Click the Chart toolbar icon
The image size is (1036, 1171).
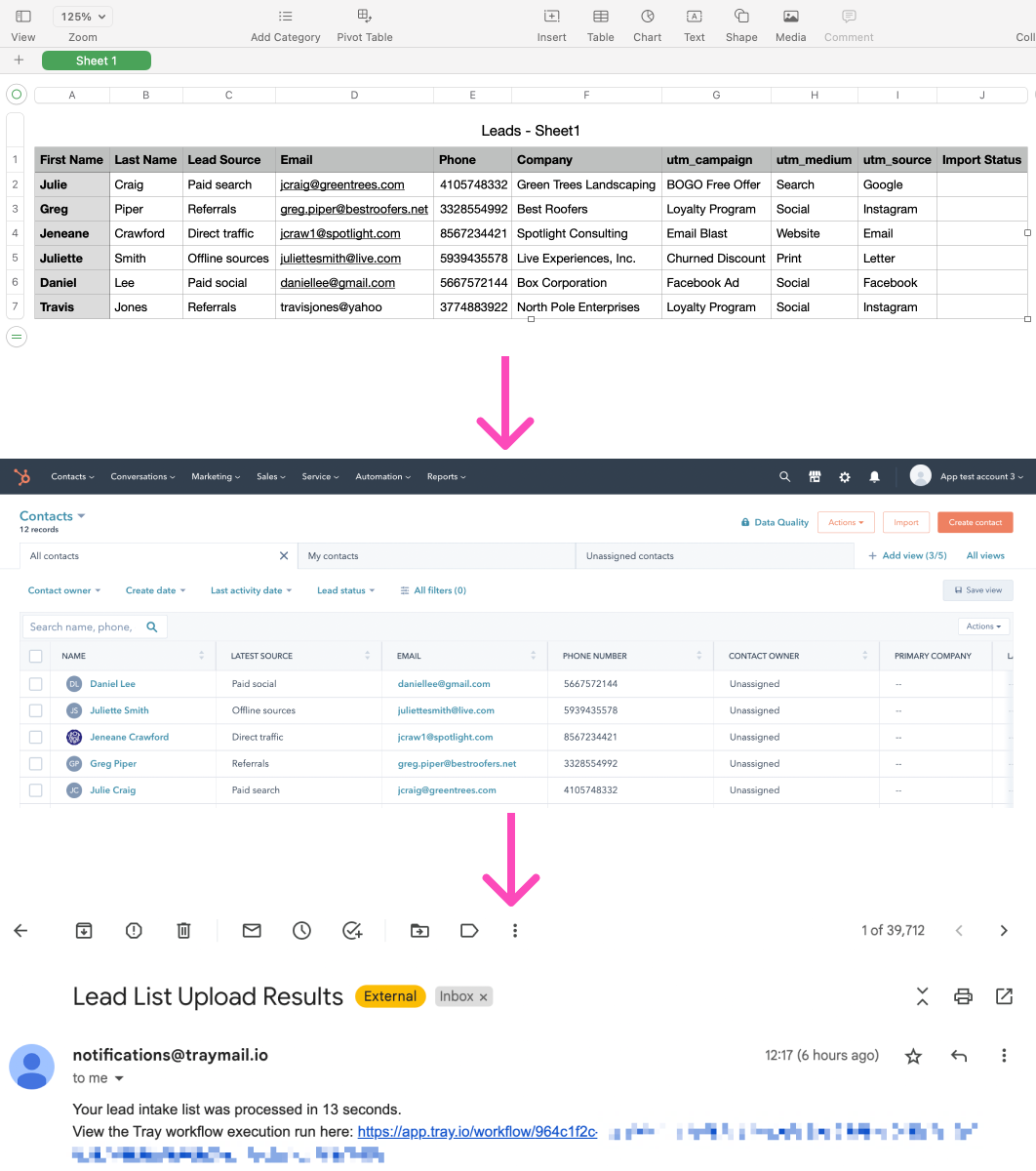click(648, 17)
